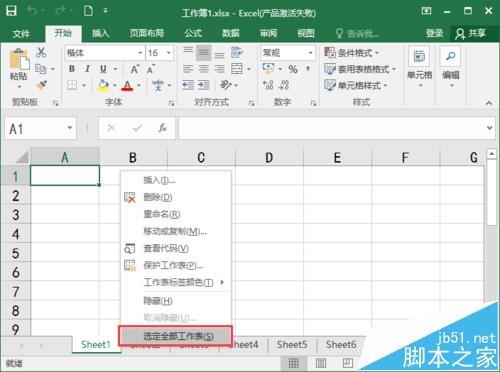Screen dimensions: 500x372
Task: Click Comma Style icon
Action: click(308, 69)
